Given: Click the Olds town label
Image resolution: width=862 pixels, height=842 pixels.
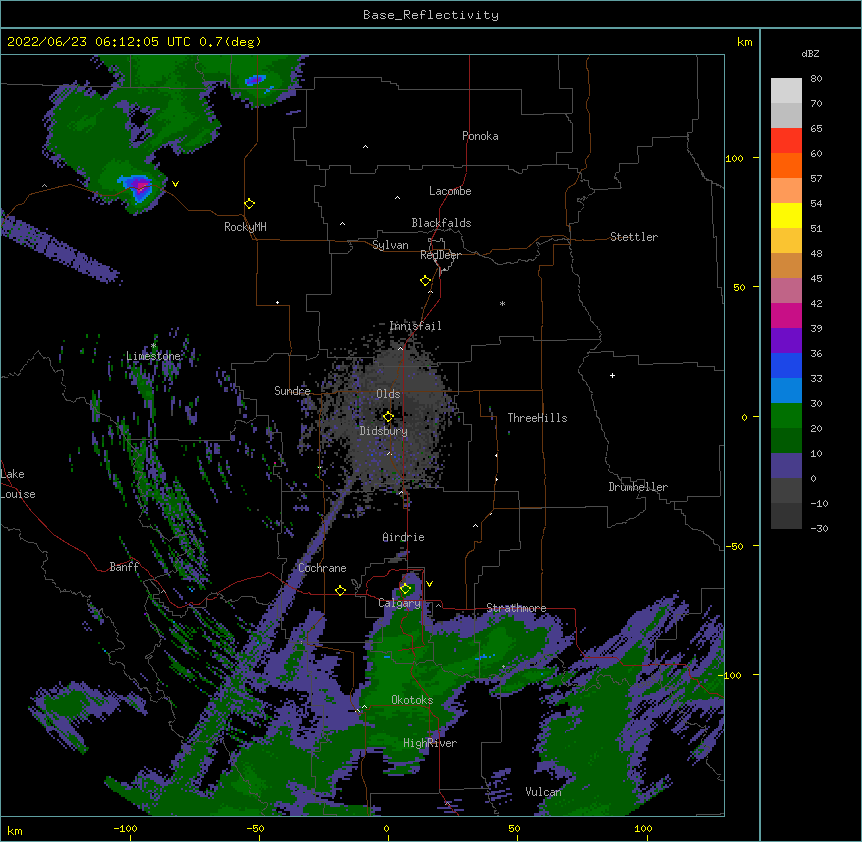Looking at the screenshot, I should point(388,394).
